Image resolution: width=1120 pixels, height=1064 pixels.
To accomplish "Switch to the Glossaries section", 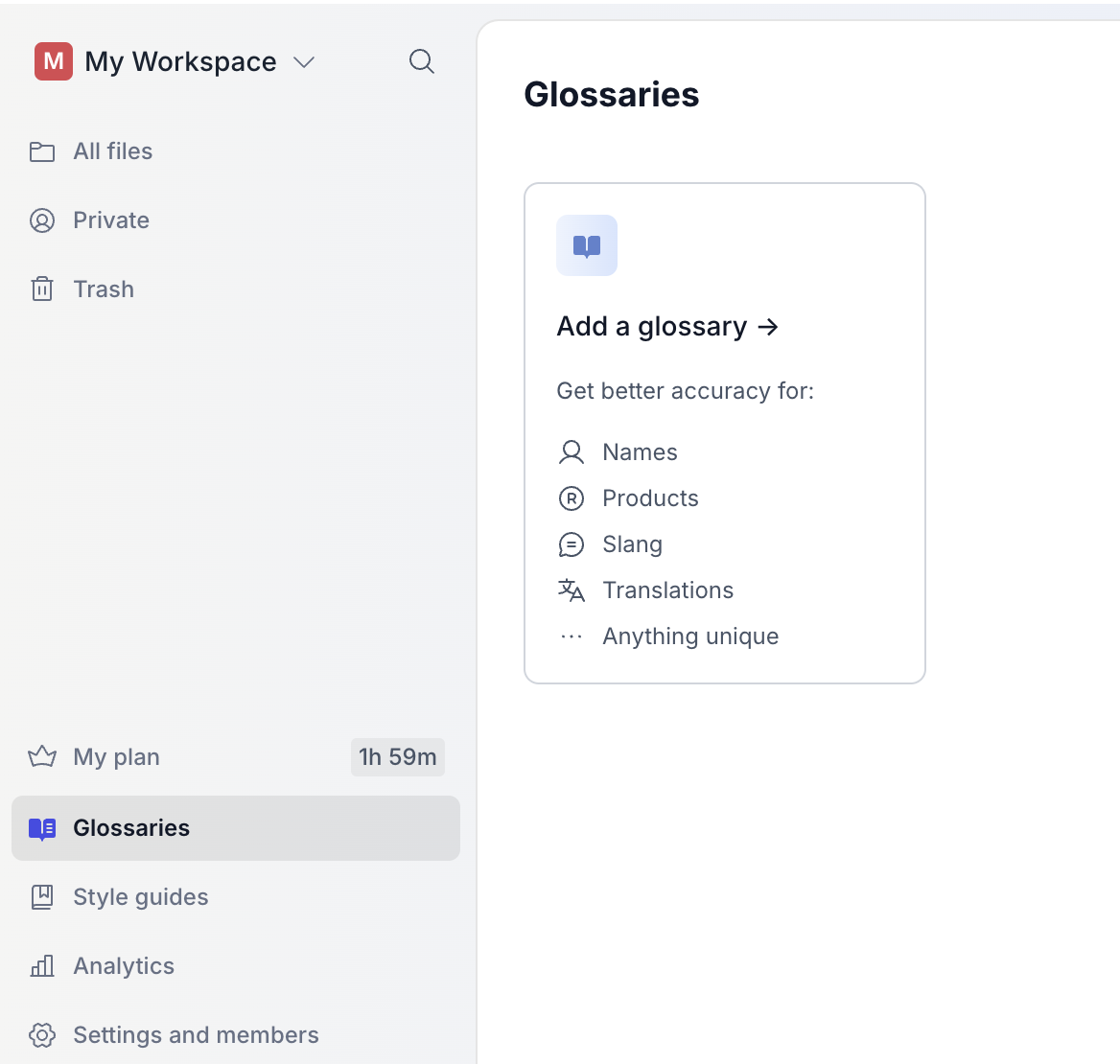I will click(x=130, y=827).
